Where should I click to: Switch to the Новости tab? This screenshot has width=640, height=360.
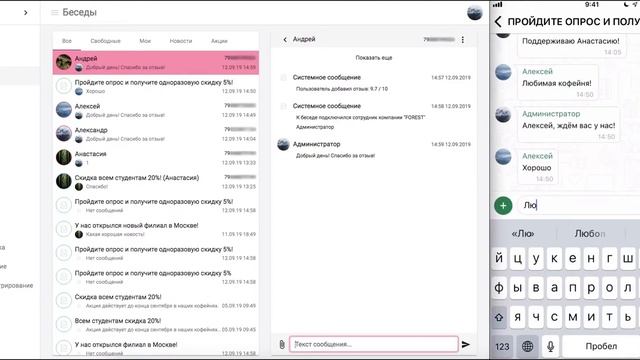point(181,41)
